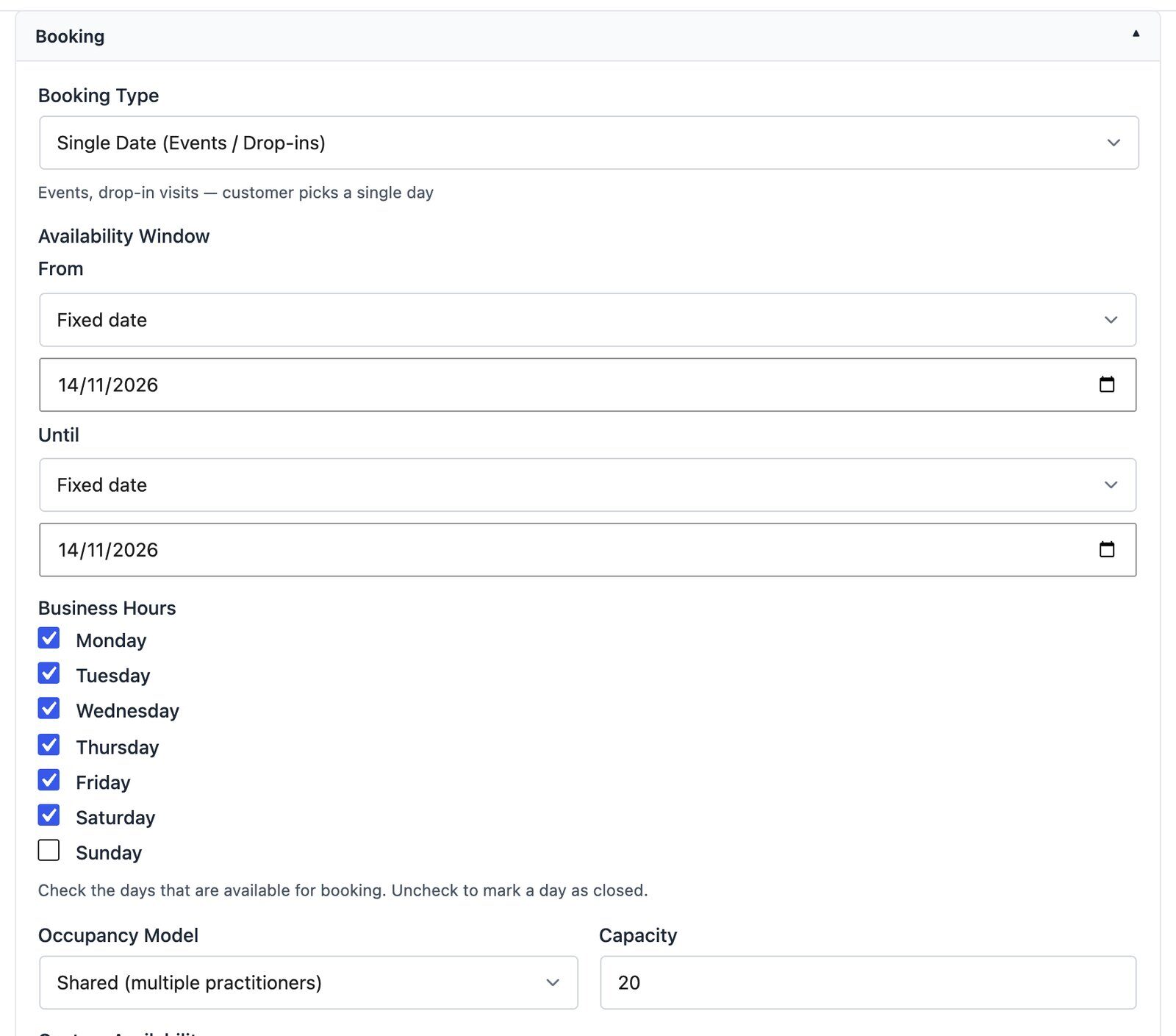Open the Booking Type dropdown
The width and height of the screenshot is (1176, 1036).
pos(589,143)
